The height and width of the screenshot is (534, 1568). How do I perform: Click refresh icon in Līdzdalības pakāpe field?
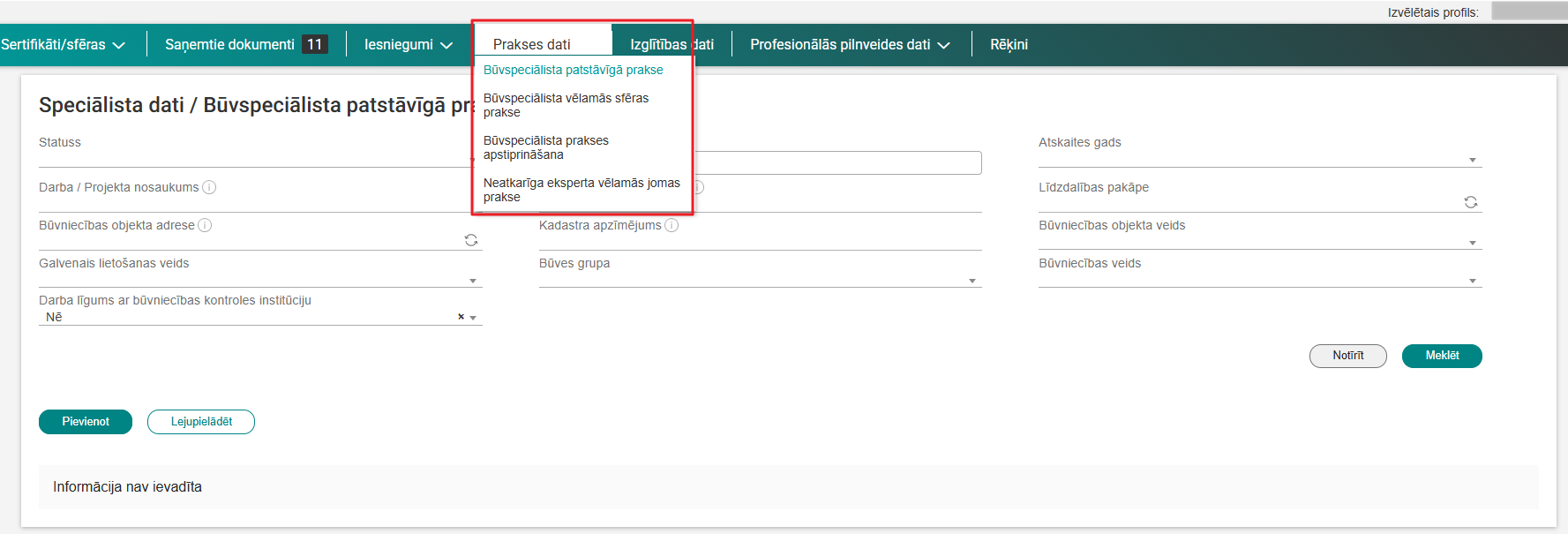tap(1470, 202)
